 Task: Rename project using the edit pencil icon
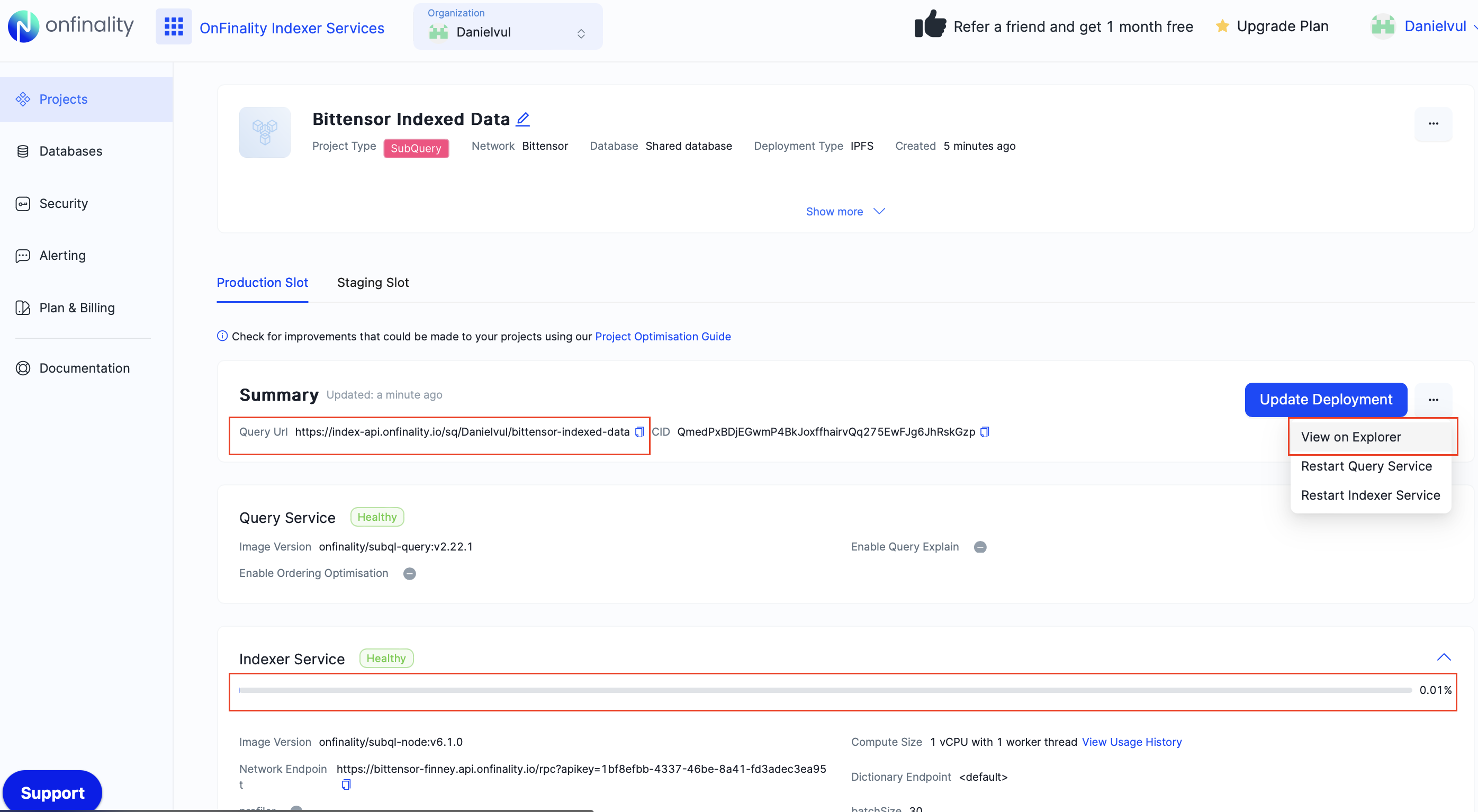[x=522, y=119]
